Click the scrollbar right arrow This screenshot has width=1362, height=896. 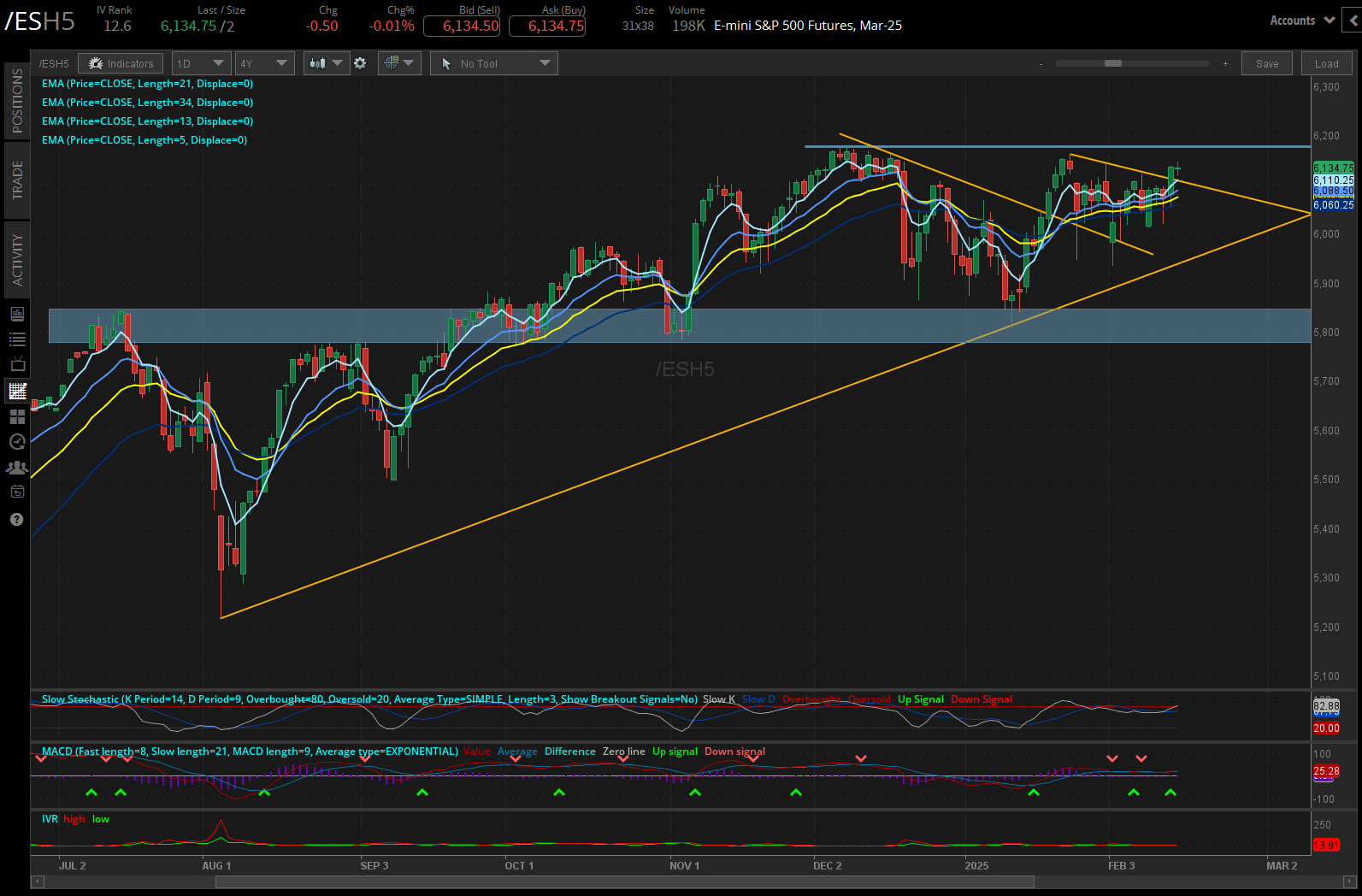pos(1350,881)
